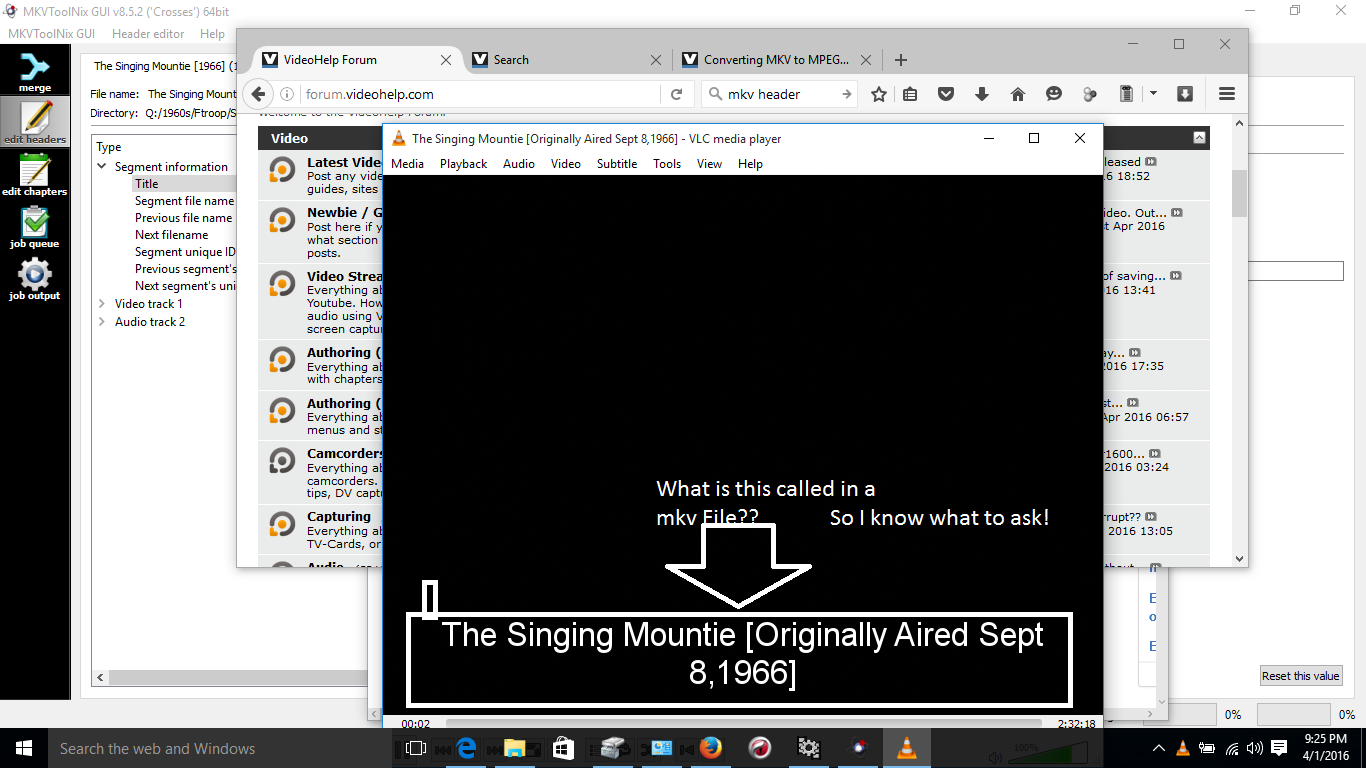Open the Windows Store from the taskbar
This screenshot has width=1366, height=768.
(x=564, y=748)
